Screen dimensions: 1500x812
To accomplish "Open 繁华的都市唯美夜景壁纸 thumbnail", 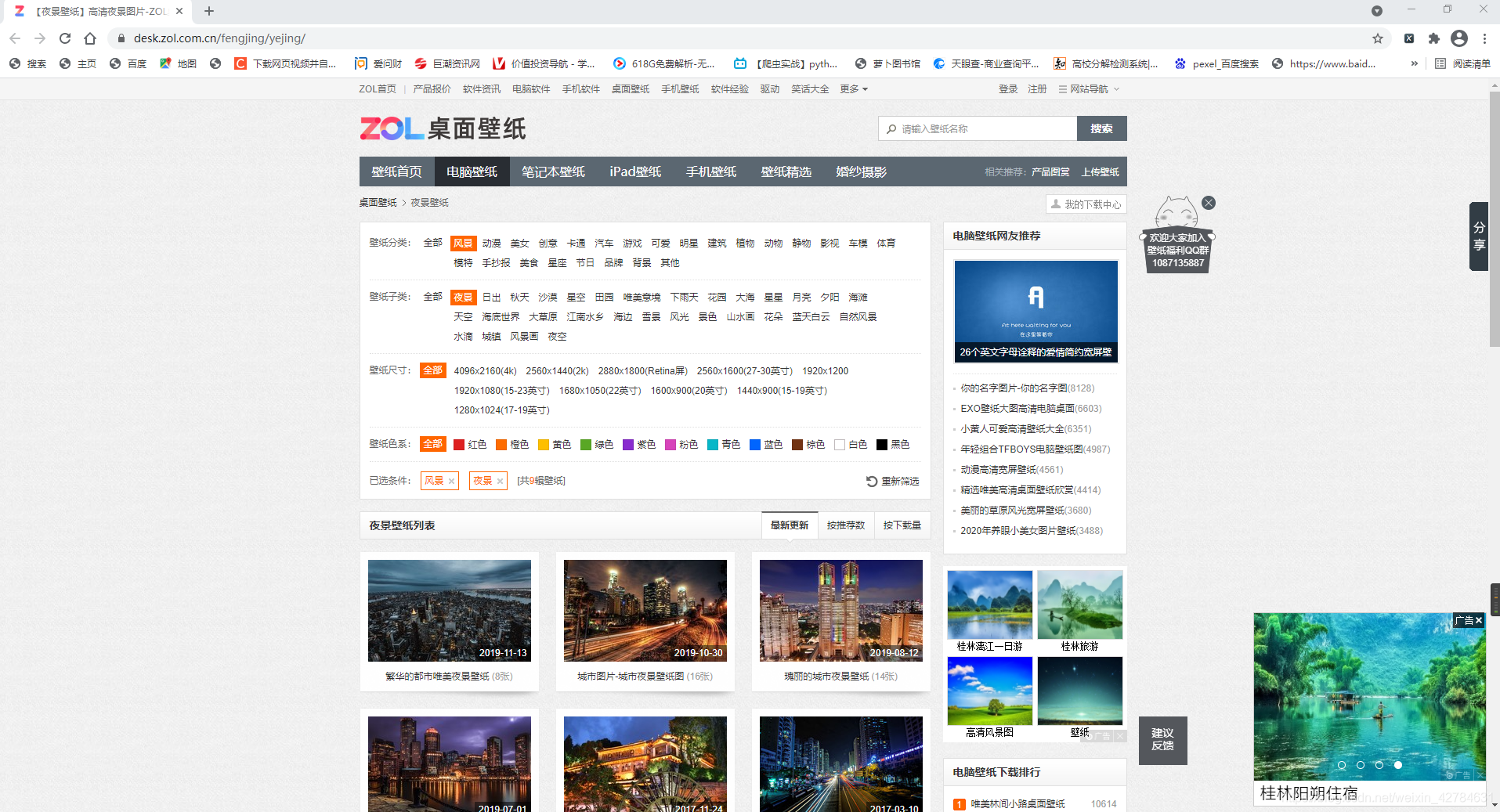I will [450, 611].
